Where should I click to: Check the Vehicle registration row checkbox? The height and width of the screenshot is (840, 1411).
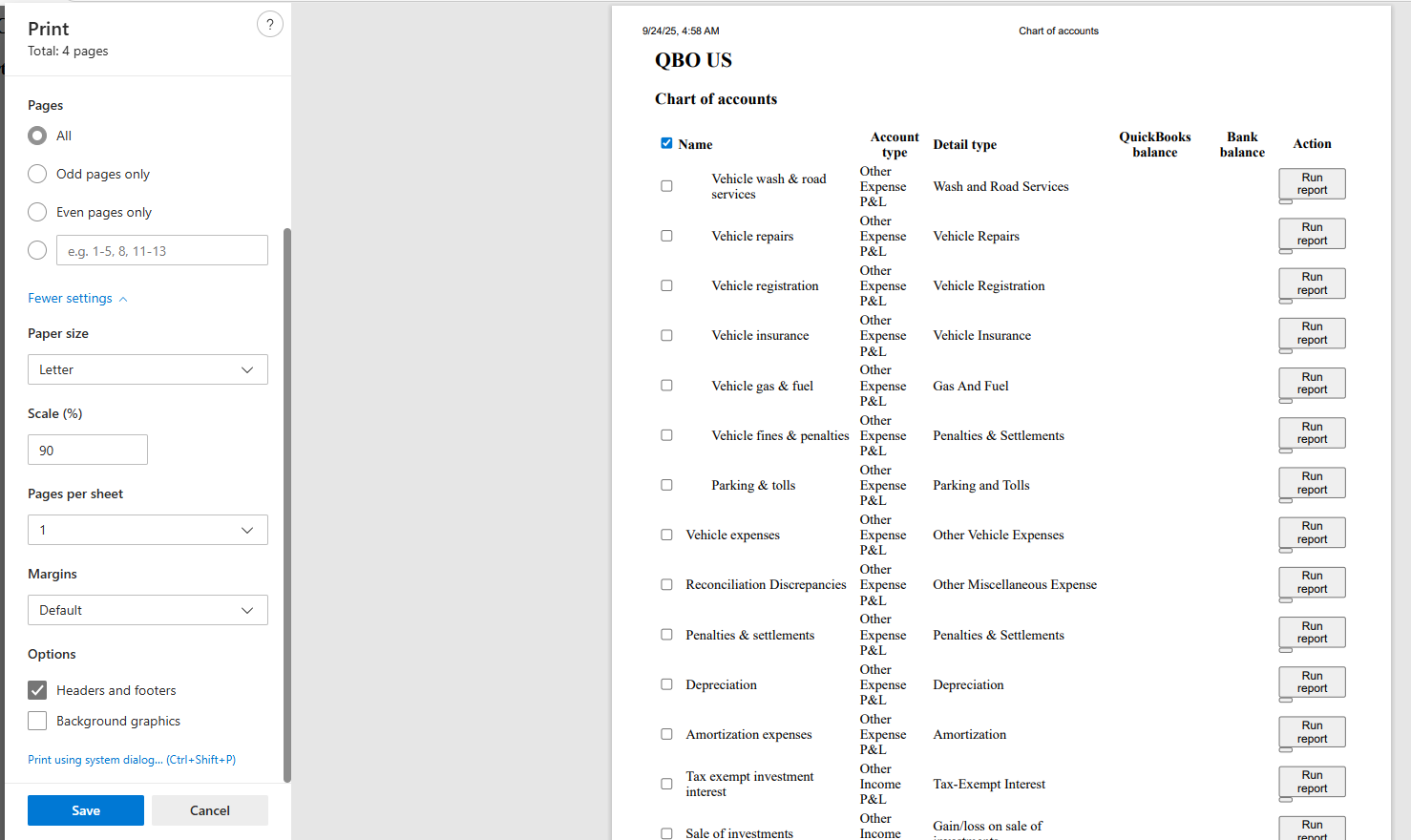coord(666,285)
